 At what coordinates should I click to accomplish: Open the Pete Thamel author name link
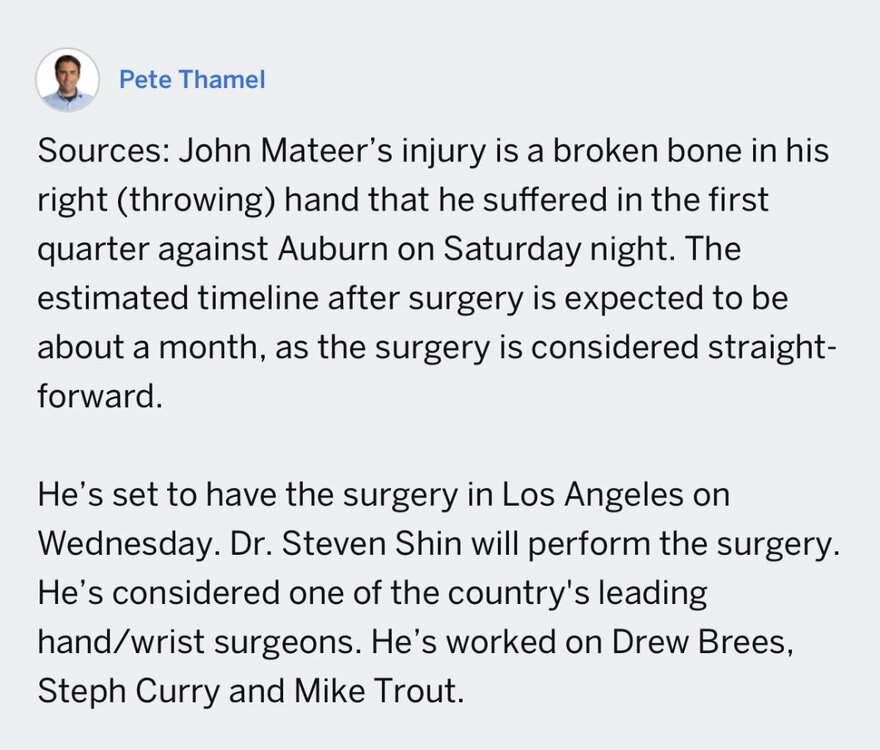point(192,80)
